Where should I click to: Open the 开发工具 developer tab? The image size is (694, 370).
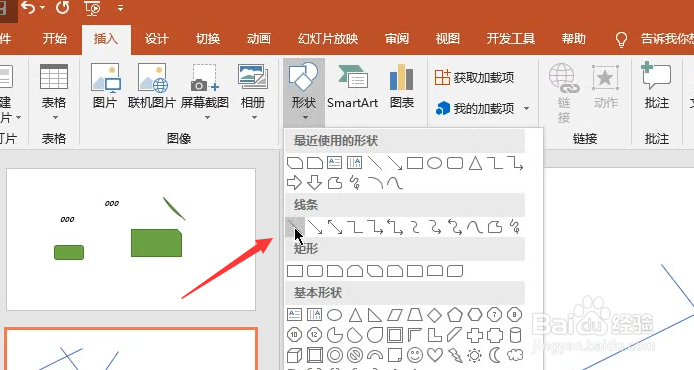coord(511,39)
